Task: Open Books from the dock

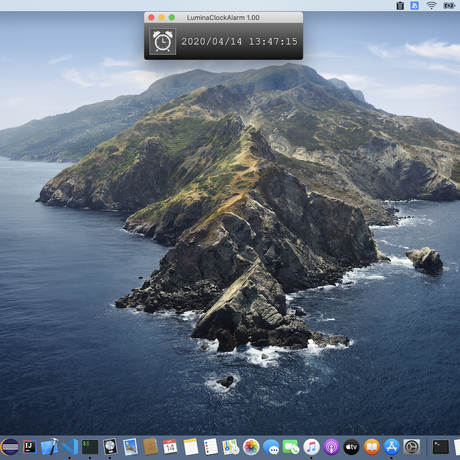Action: click(372, 447)
